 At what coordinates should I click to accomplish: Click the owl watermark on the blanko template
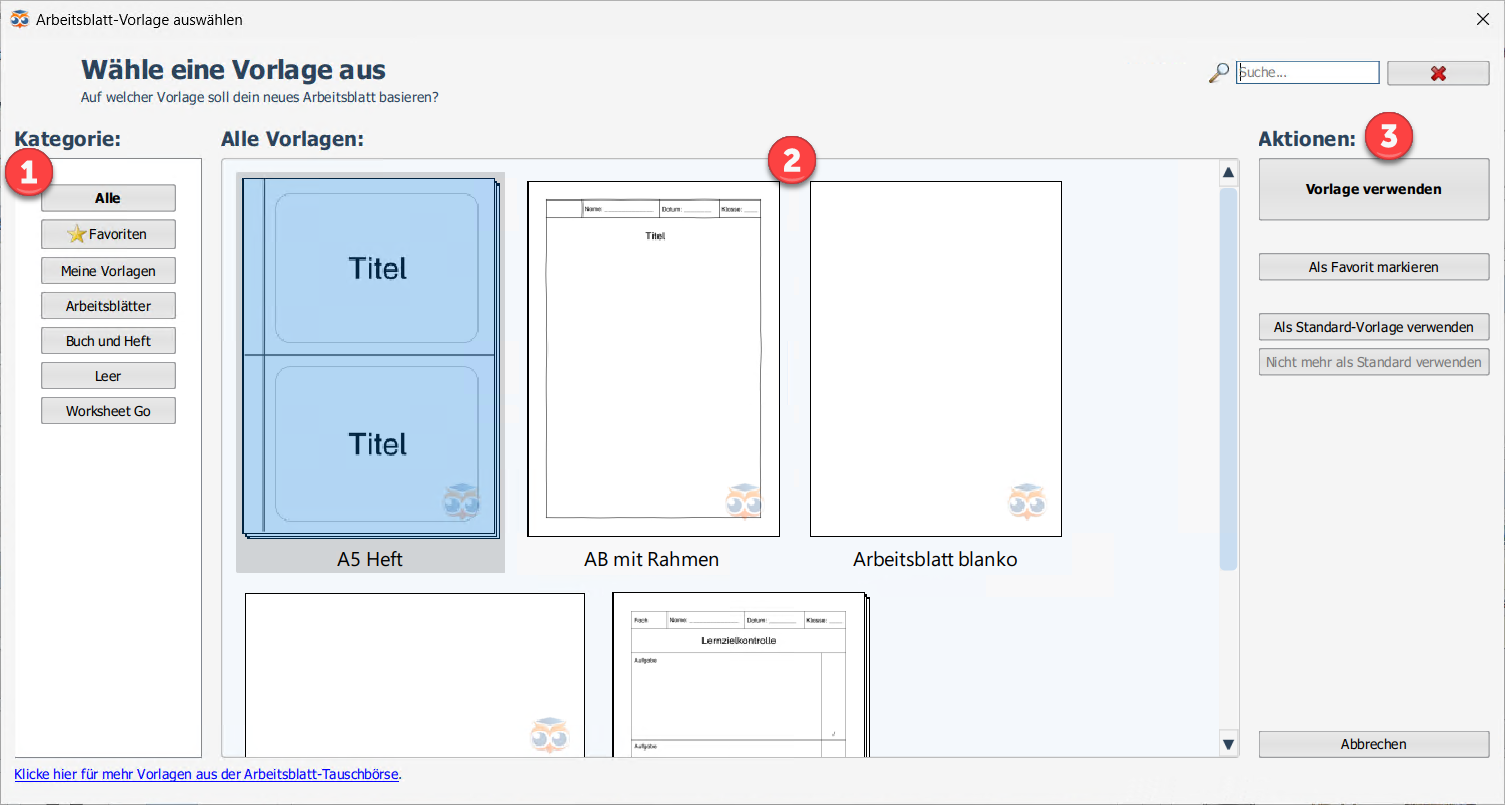1028,500
